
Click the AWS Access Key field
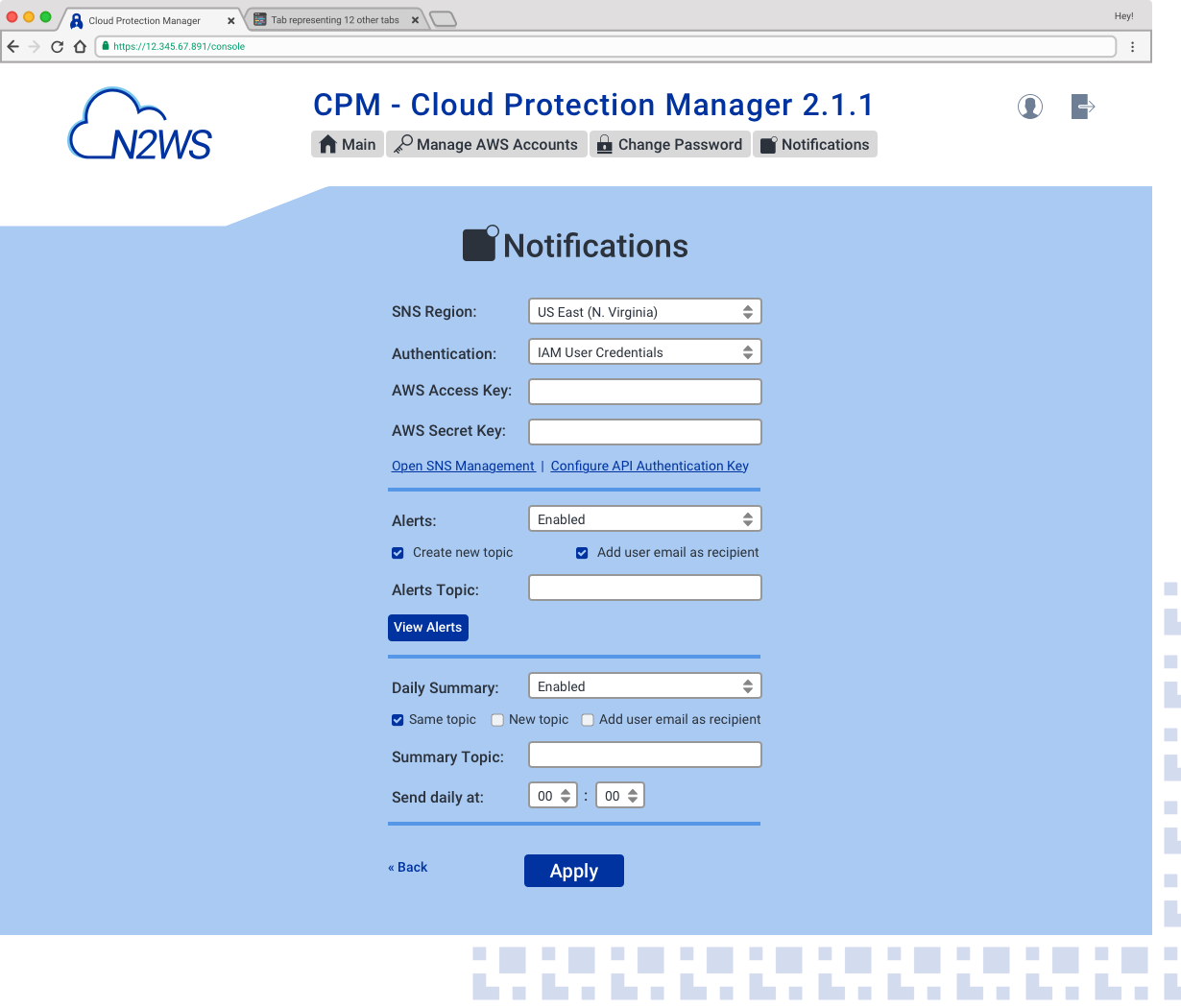point(645,392)
